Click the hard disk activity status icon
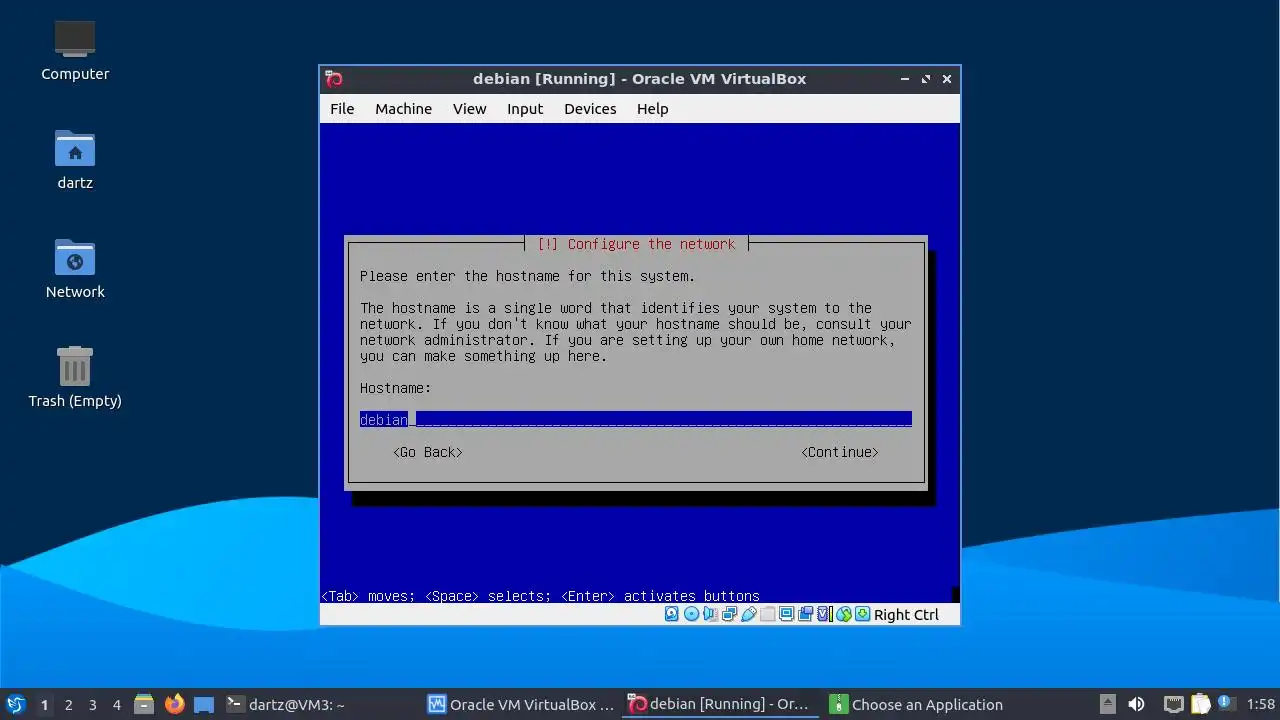 coord(671,614)
